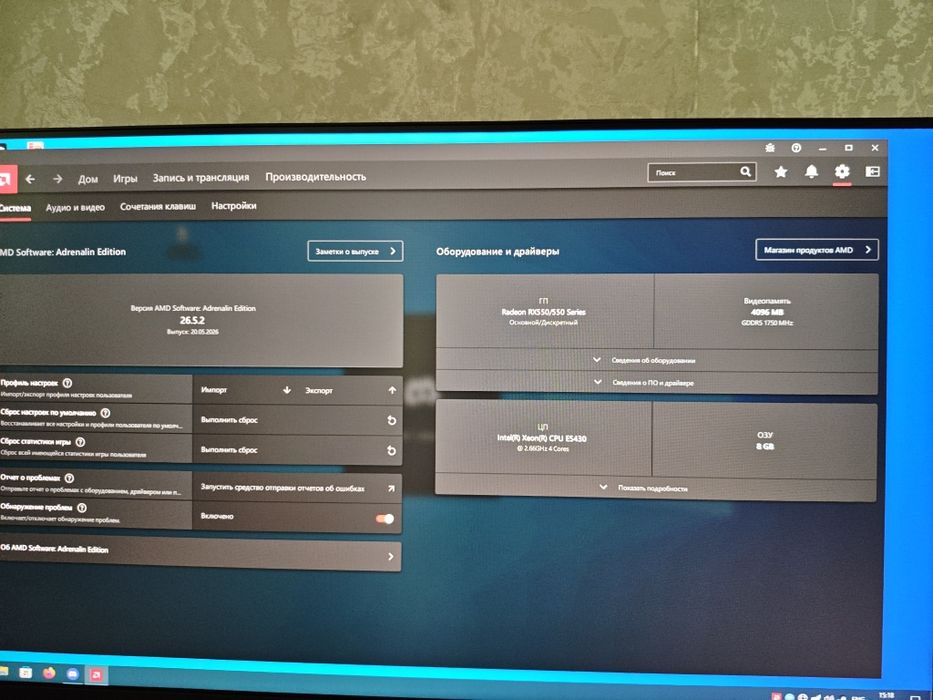The width and height of the screenshot is (933, 700).
Task: Open Discord from the taskbar
Action: (x=73, y=674)
